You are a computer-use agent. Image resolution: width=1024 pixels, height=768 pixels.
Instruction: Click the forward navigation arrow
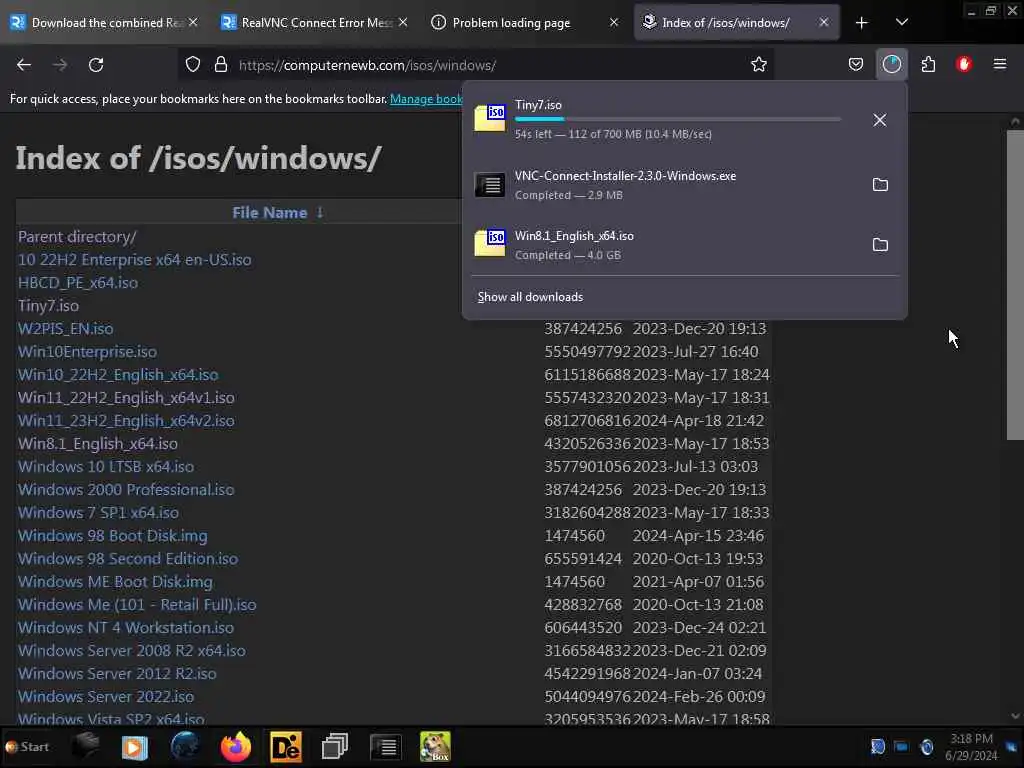click(x=60, y=65)
